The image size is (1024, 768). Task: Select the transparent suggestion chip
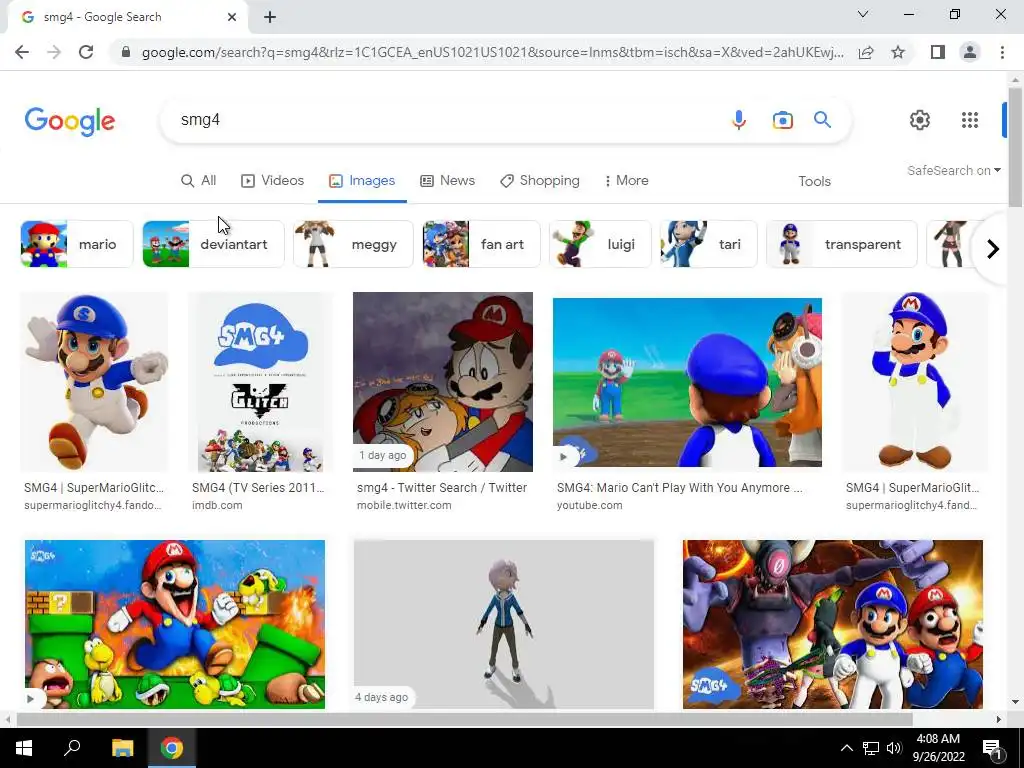tap(842, 244)
